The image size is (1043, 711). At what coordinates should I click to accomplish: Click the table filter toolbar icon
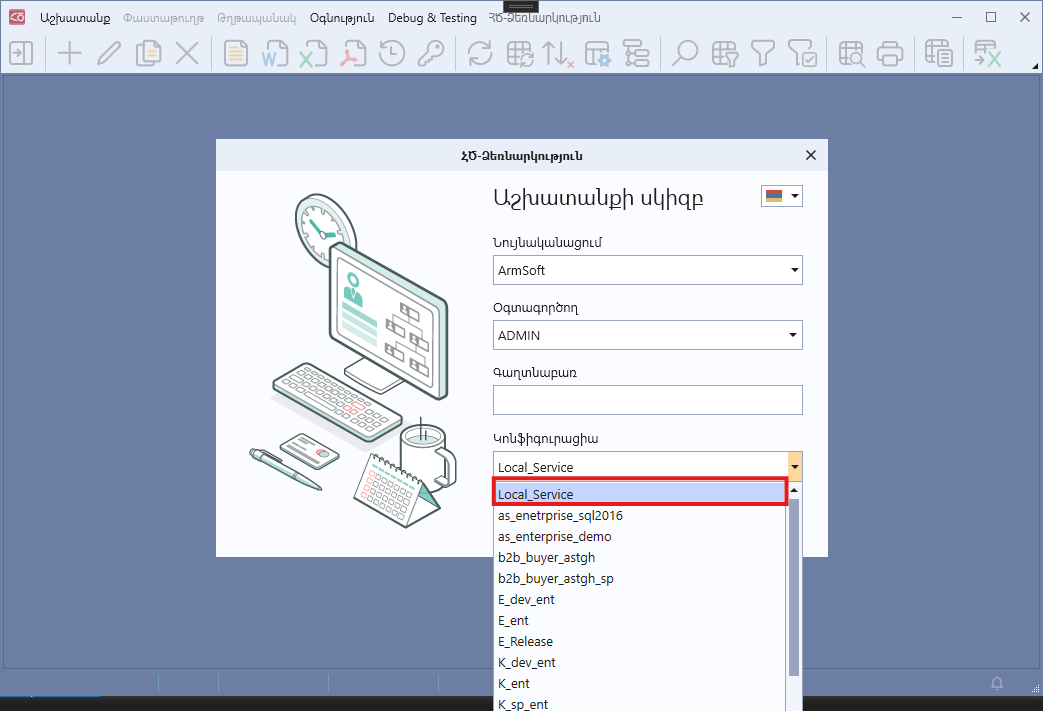click(724, 53)
